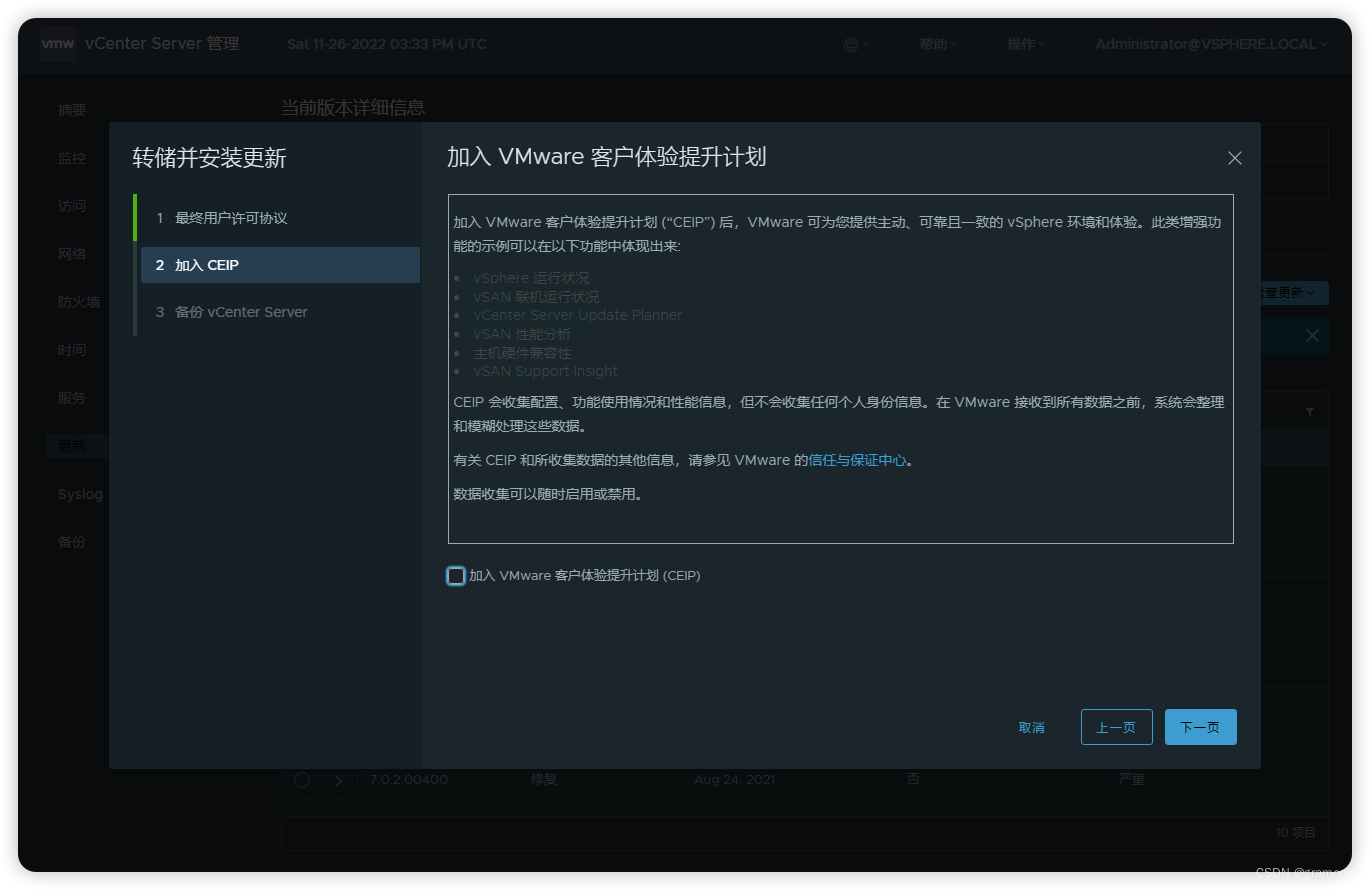Image resolution: width=1370 pixels, height=890 pixels.
Task: Select step 2 加入 CEIP
Action: pos(280,265)
